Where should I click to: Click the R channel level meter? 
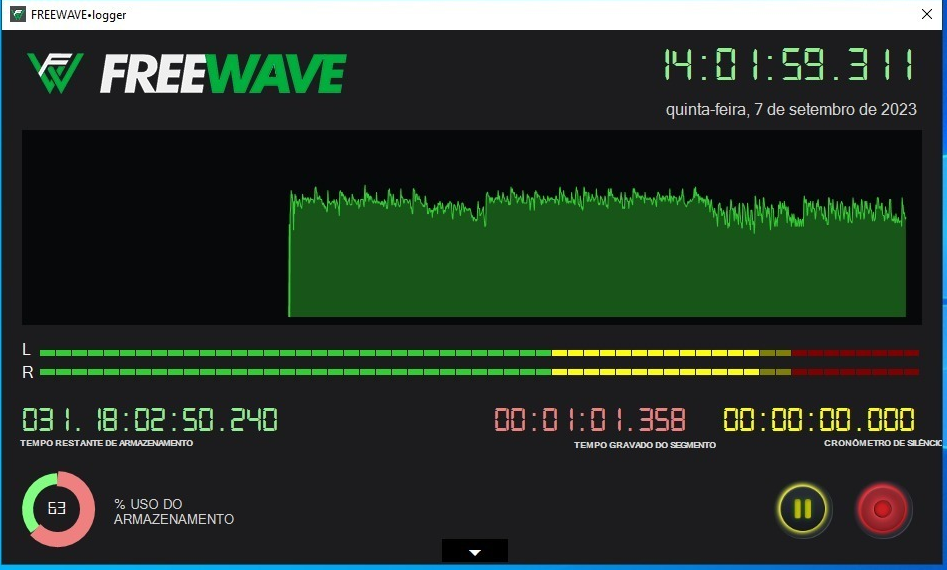tap(480, 372)
